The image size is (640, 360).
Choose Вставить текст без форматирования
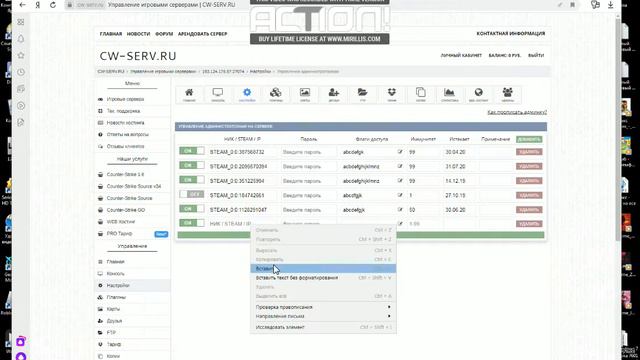click(x=323, y=278)
